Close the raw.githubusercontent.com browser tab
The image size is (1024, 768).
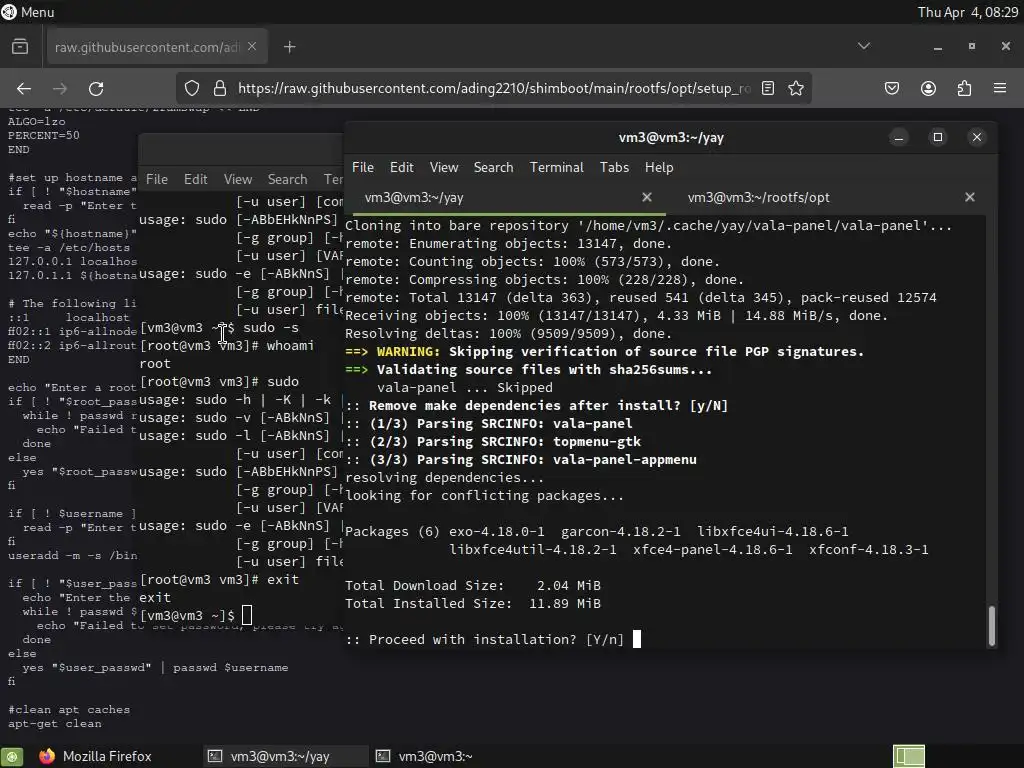[252, 46]
